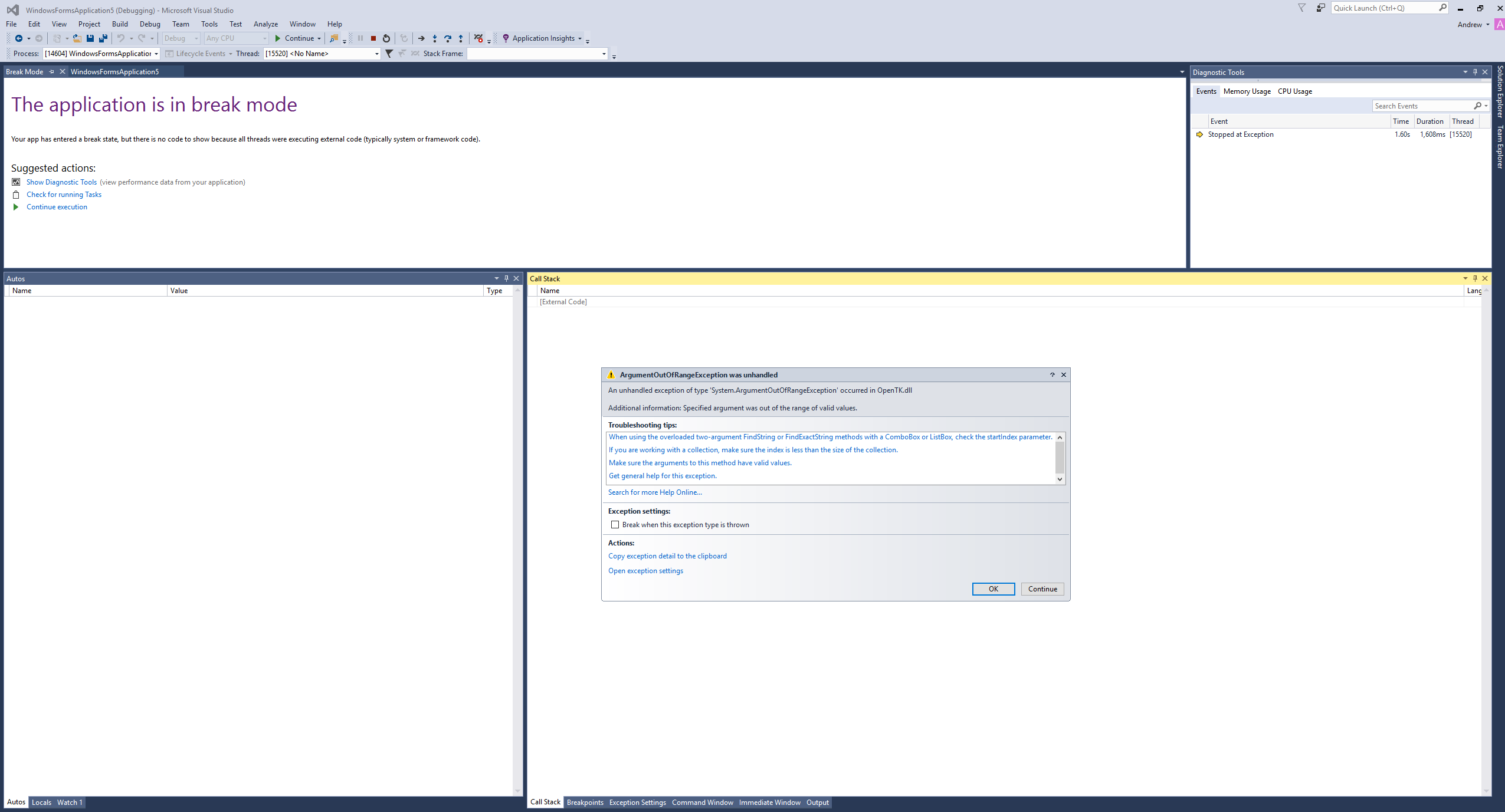The image size is (1505, 812).
Task: Toggle Break when this exception type is thrown
Action: 615,524
